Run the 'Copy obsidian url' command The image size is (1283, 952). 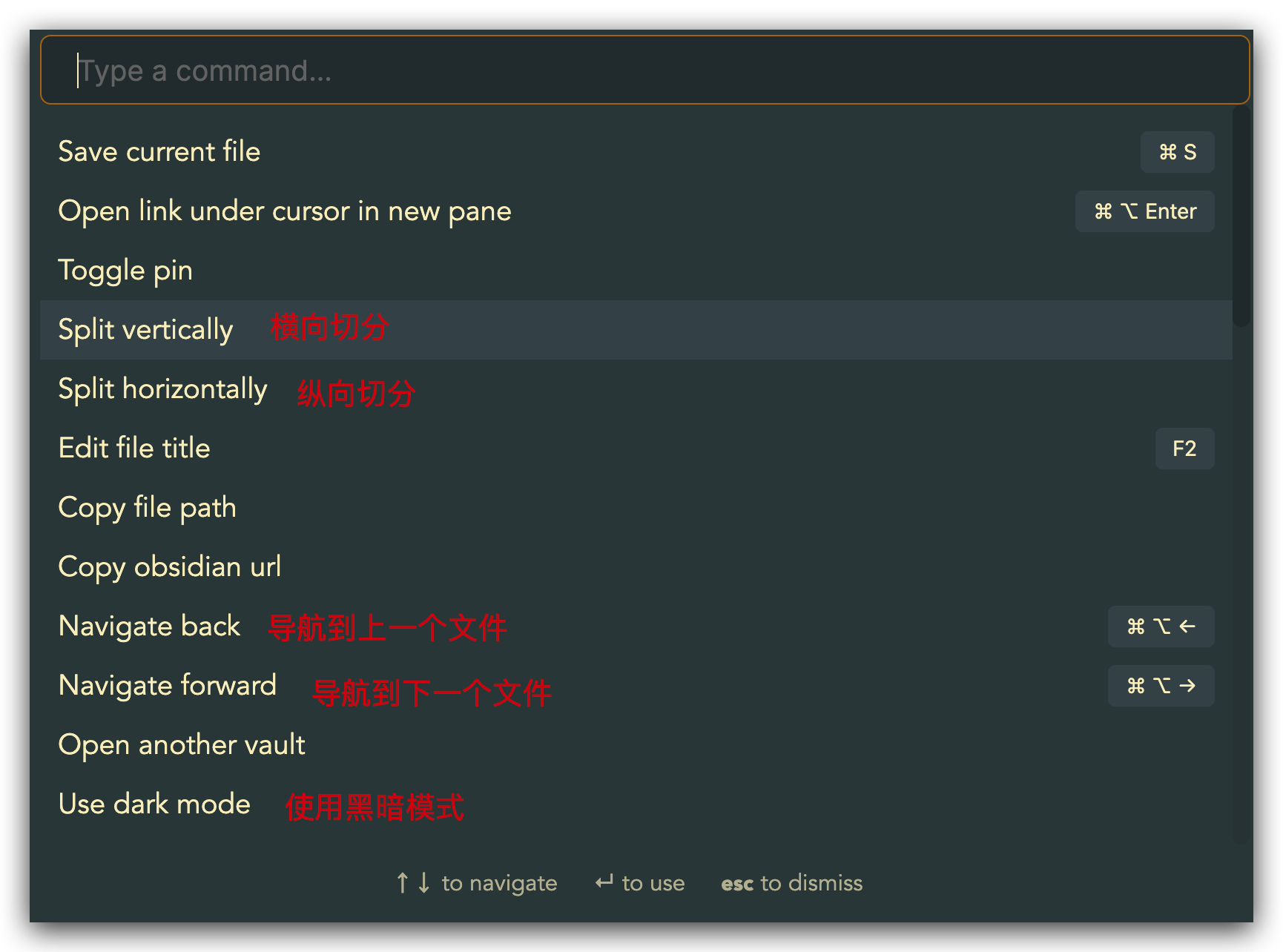click(636, 567)
